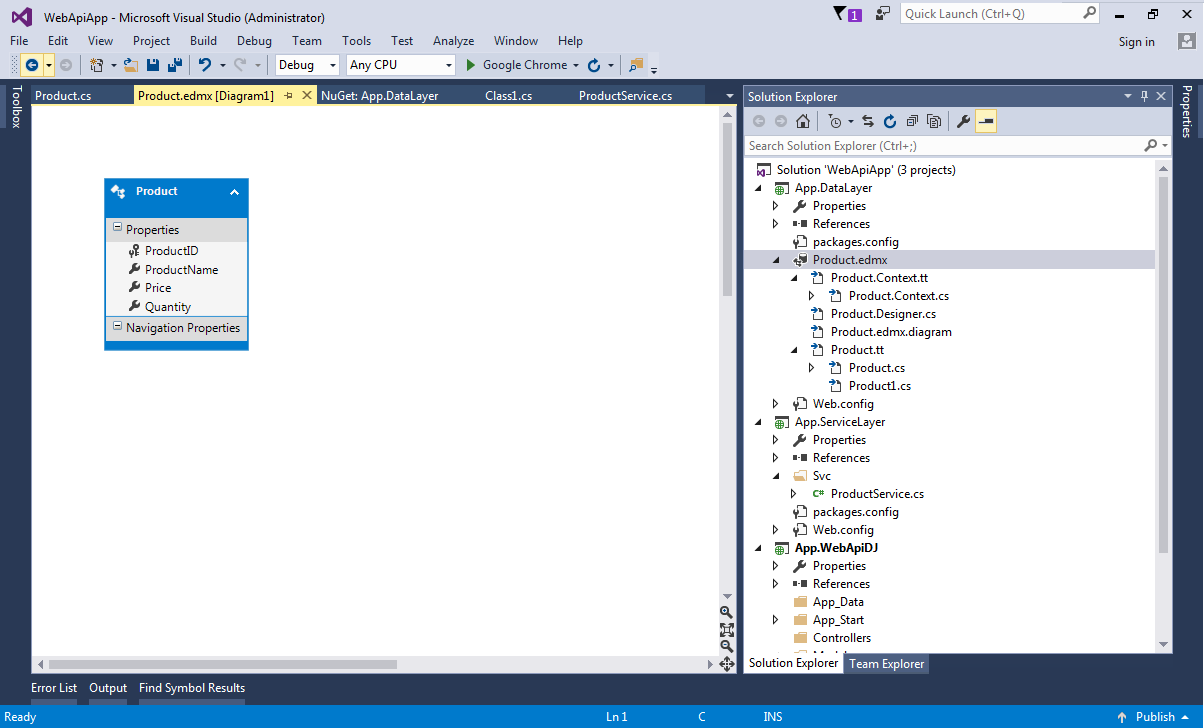The width and height of the screenshot is (1204, 728).
Task: Sync Solution Explorer with active document
Action: point(868,120)
